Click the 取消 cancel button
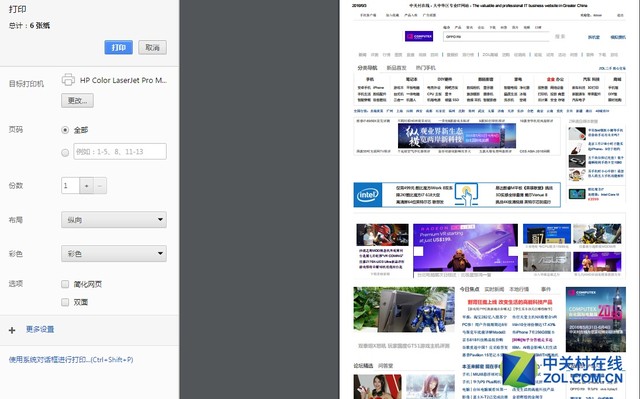 pyautogui.click(x=152, y=47)
